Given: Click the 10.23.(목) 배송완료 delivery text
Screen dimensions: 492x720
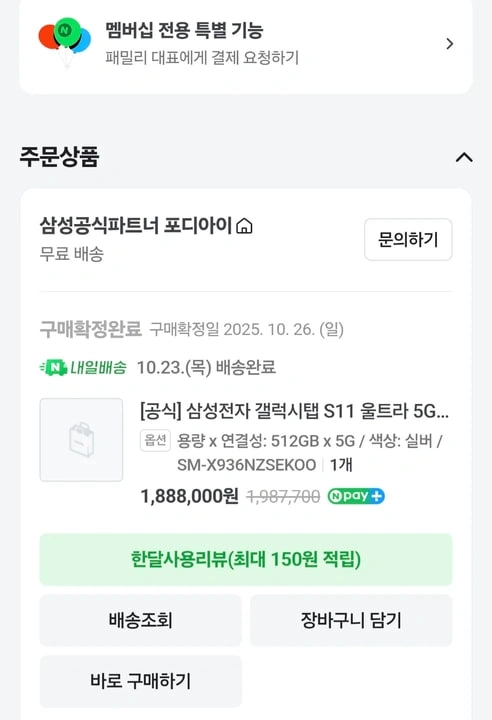Looking at the screenshot, I should tap(206, 367).
